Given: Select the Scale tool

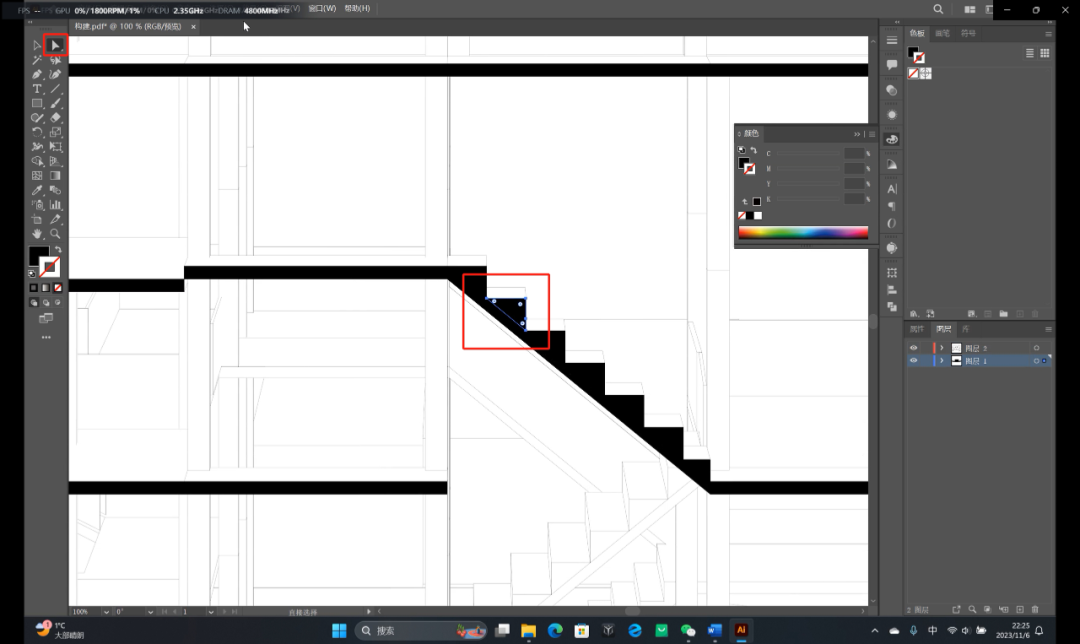Looking at the screenshot, I should 56,132.
